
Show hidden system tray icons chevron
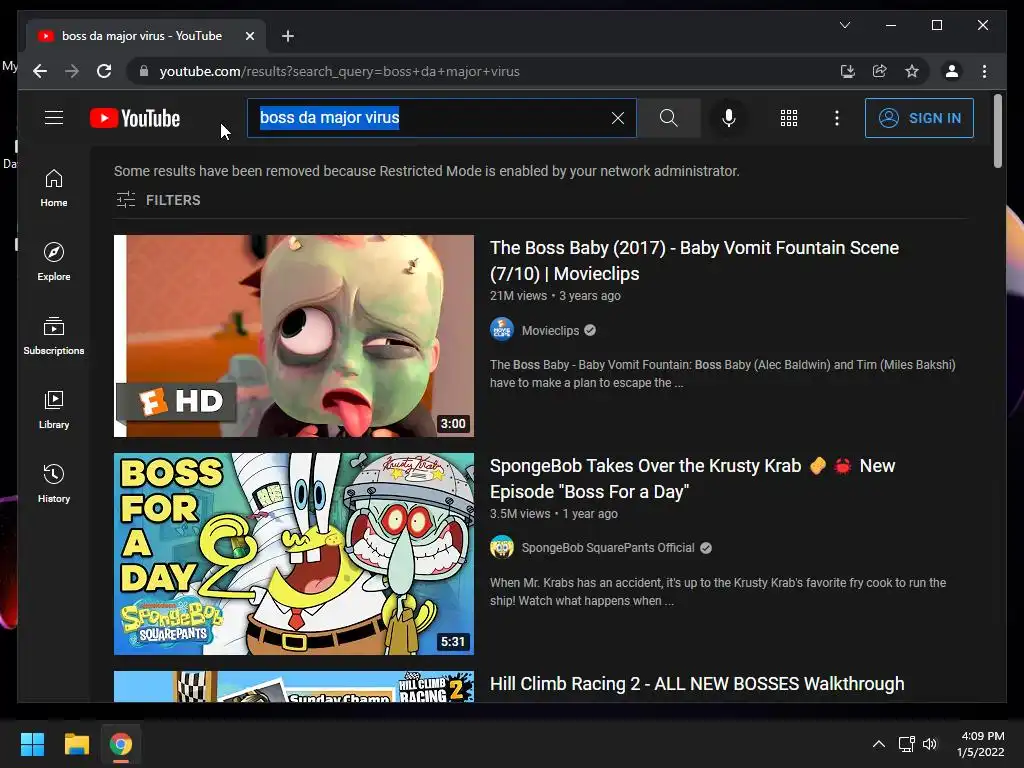pyautogui.click(x=879, y=744)
